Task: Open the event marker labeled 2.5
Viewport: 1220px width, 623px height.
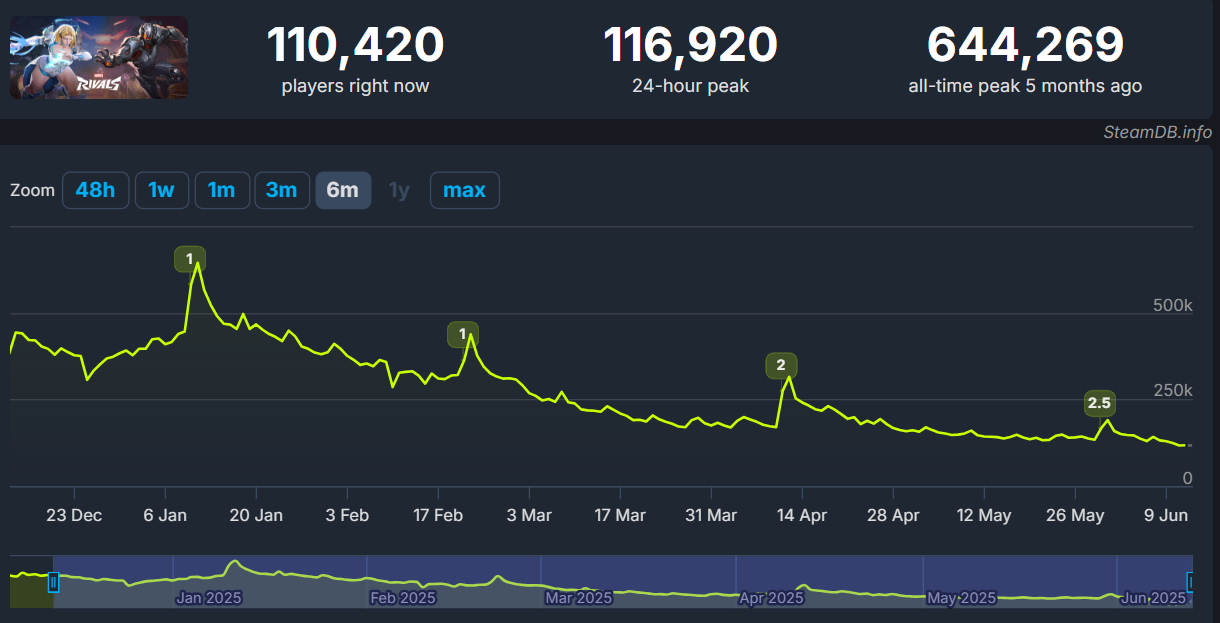Action: pos(1099,404)
